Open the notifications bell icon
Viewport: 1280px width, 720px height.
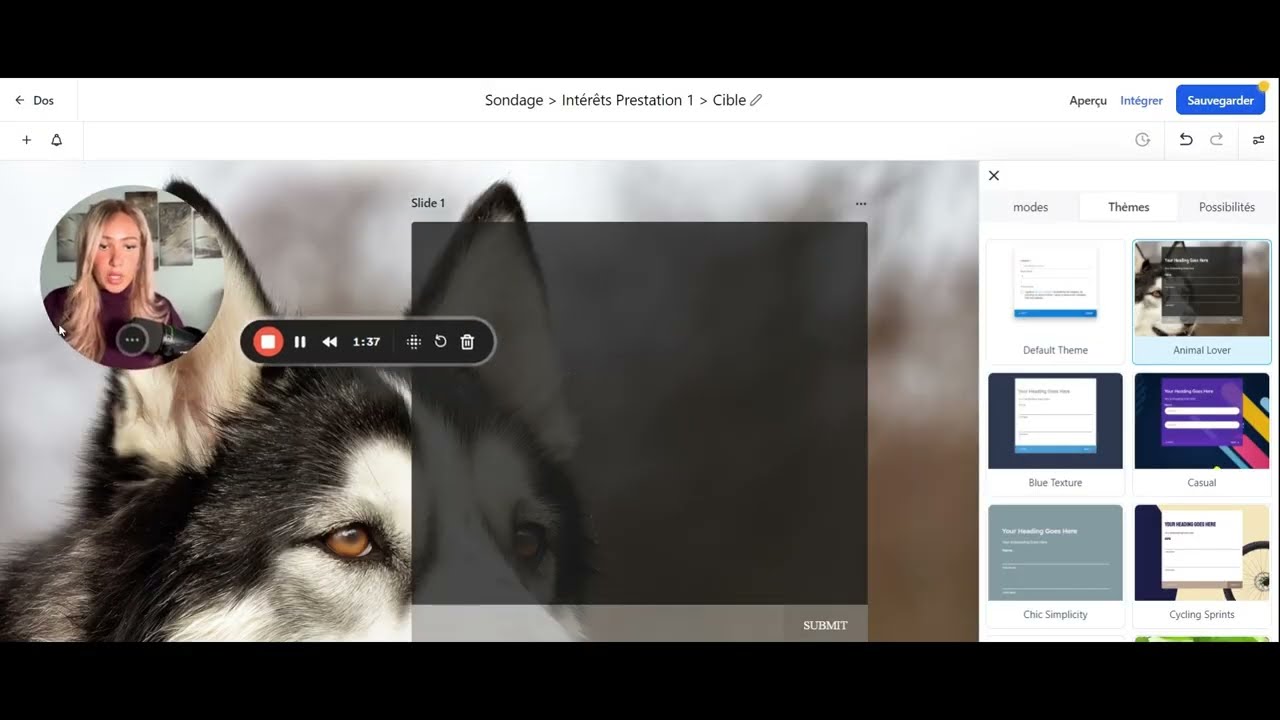point(57,140)
